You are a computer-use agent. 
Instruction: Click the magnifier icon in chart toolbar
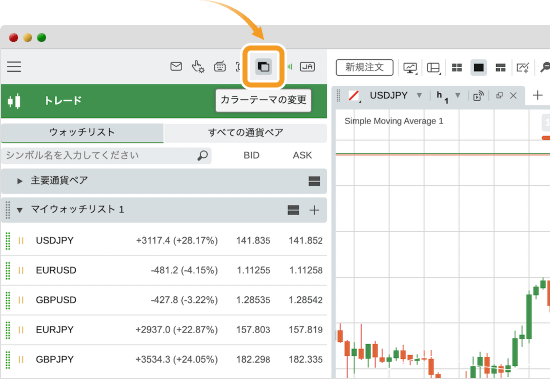tap(545, 67)
